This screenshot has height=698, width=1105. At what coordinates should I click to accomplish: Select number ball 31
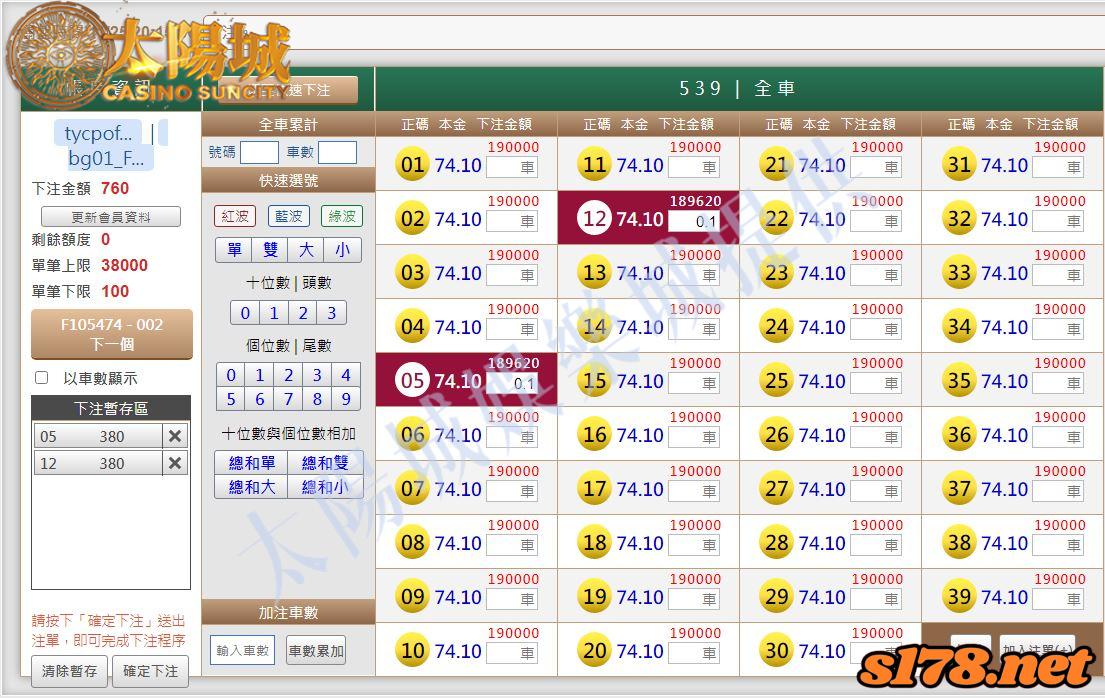click(x=959, y=164)
